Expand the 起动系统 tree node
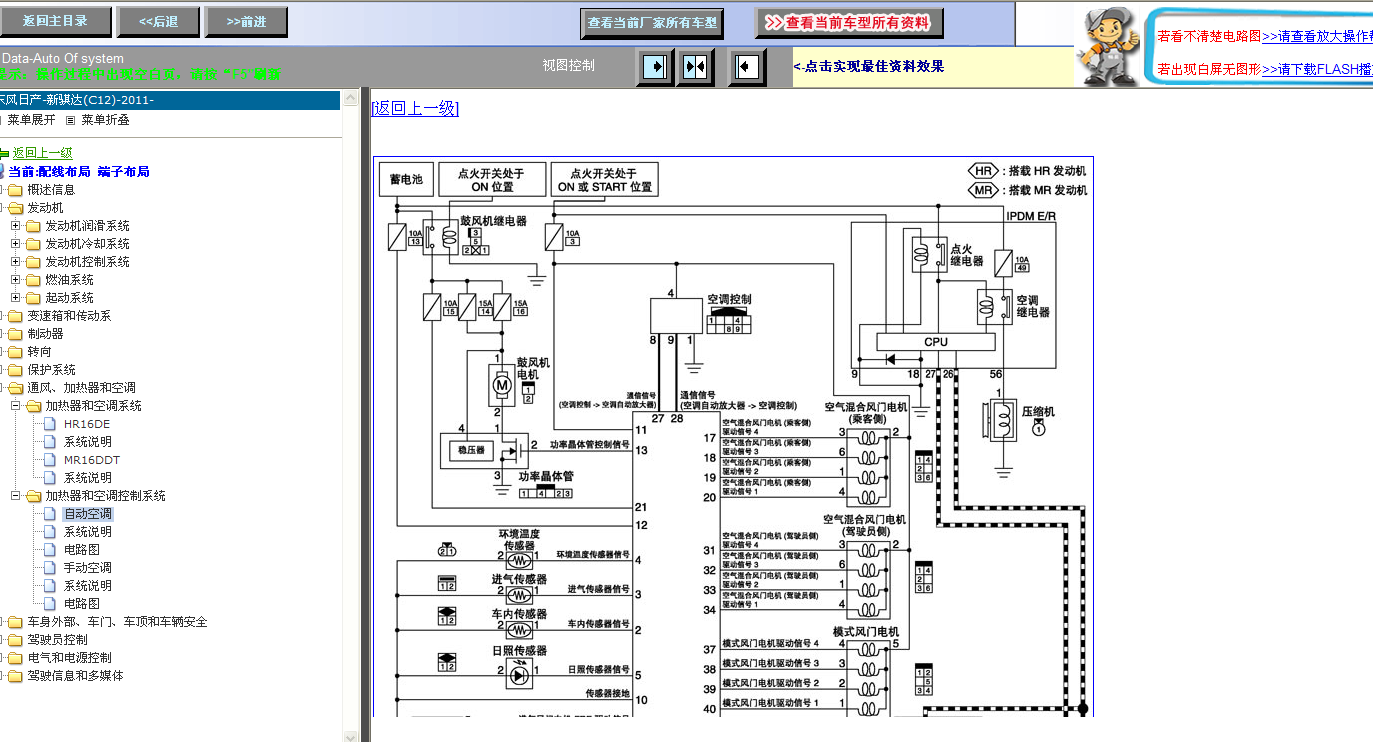This screenshot has height=742, width=1373. click(x=15, y=298)
